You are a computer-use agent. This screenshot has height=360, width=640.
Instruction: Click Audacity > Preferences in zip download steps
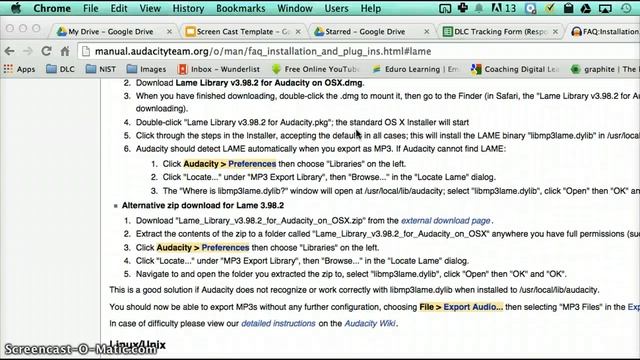[203, 247]
